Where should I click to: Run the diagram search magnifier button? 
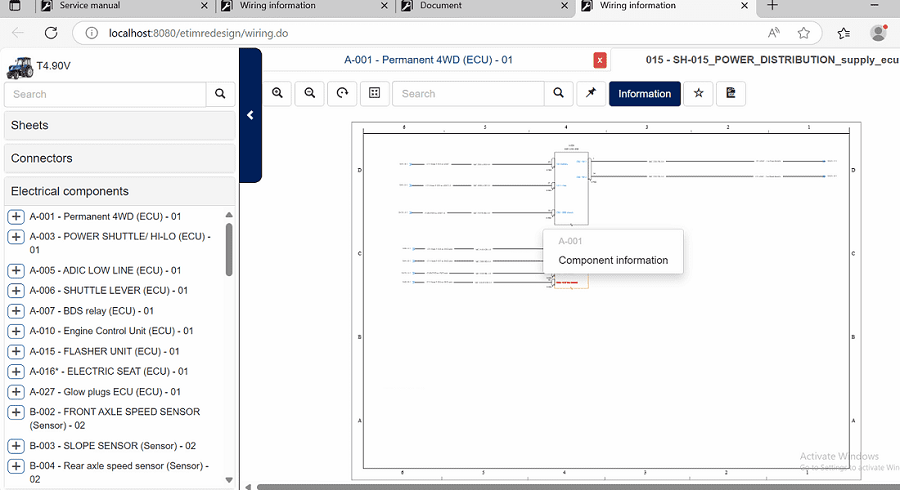coord(559,93)
